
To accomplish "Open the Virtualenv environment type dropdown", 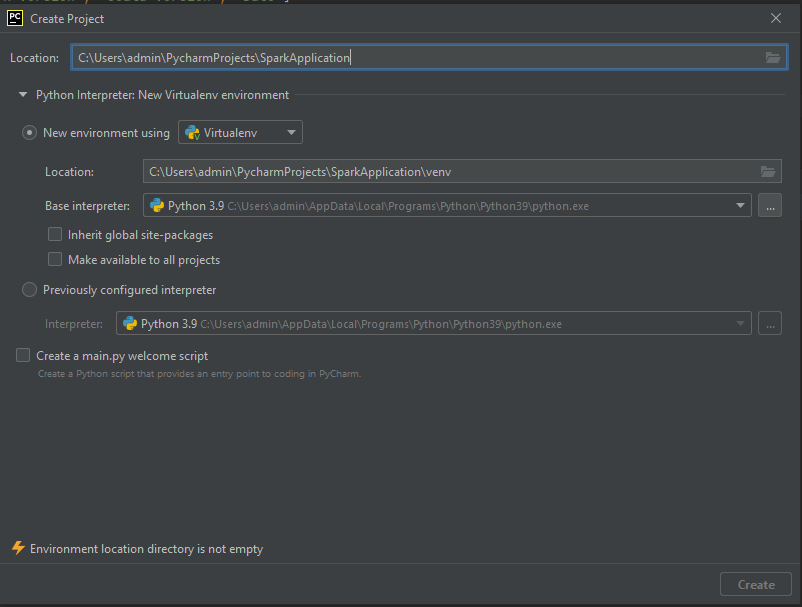I will pyautogui.click(x=240, y=133).
